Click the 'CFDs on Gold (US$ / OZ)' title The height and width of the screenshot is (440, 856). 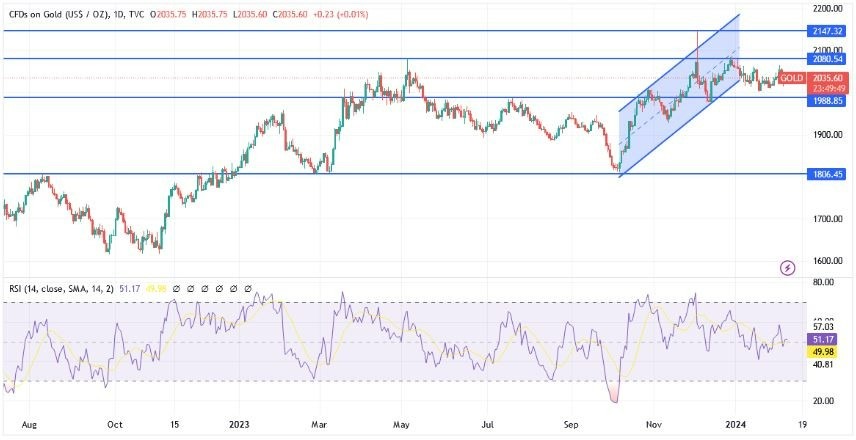pyautogui.click(x=57, y=15)
